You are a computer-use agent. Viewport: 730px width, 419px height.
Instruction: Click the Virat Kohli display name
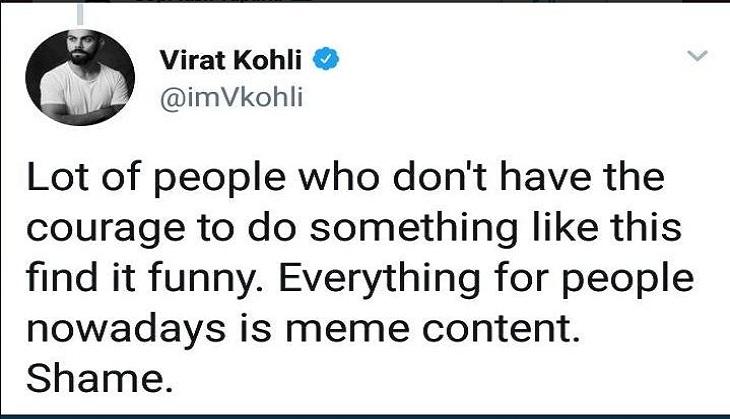tap(230, 60)
